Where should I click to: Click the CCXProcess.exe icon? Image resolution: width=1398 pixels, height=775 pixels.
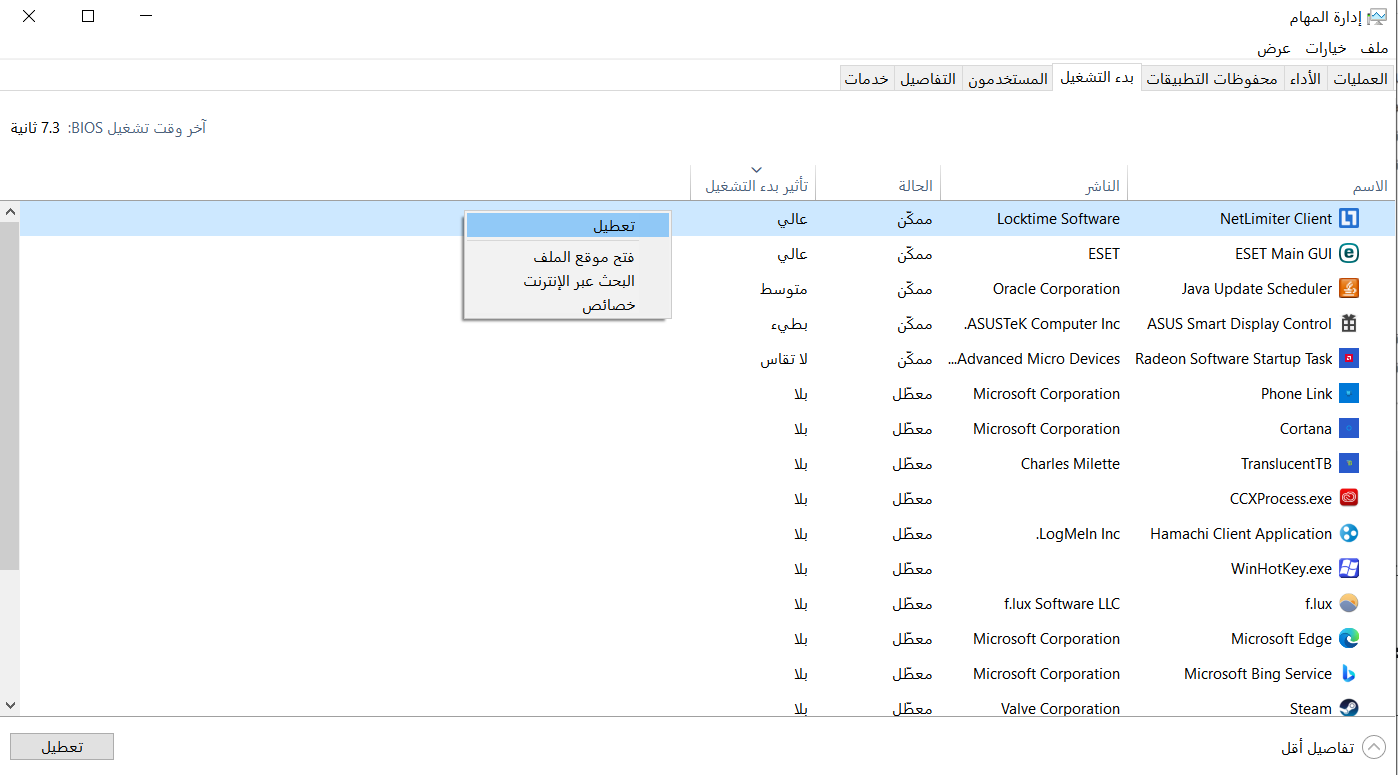click(x=1349, y=499)
